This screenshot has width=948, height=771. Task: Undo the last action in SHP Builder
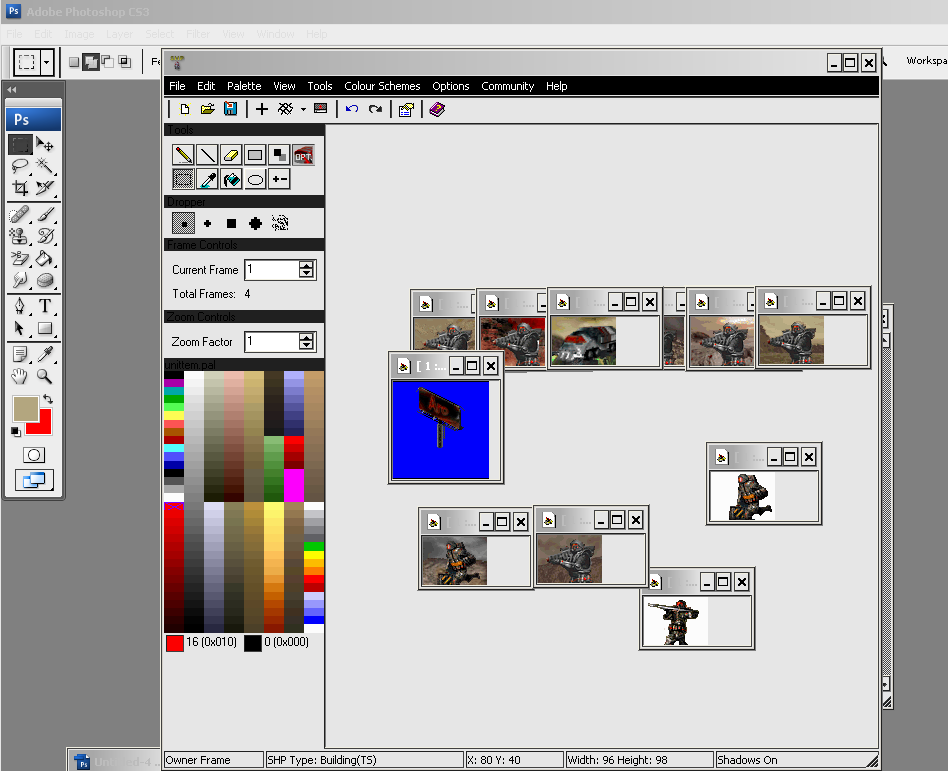(352, 109)
